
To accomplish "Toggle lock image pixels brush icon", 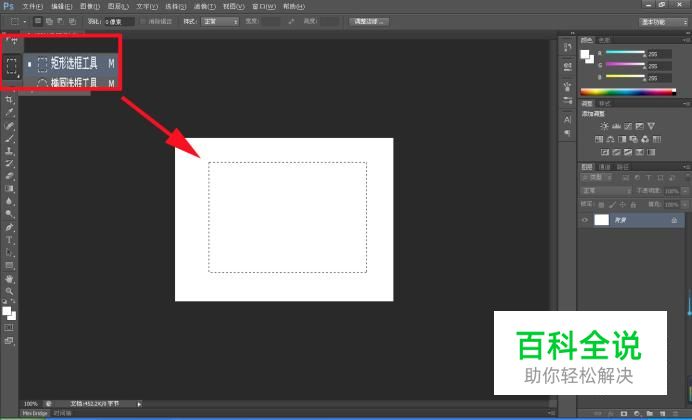I will coord(612,205).
